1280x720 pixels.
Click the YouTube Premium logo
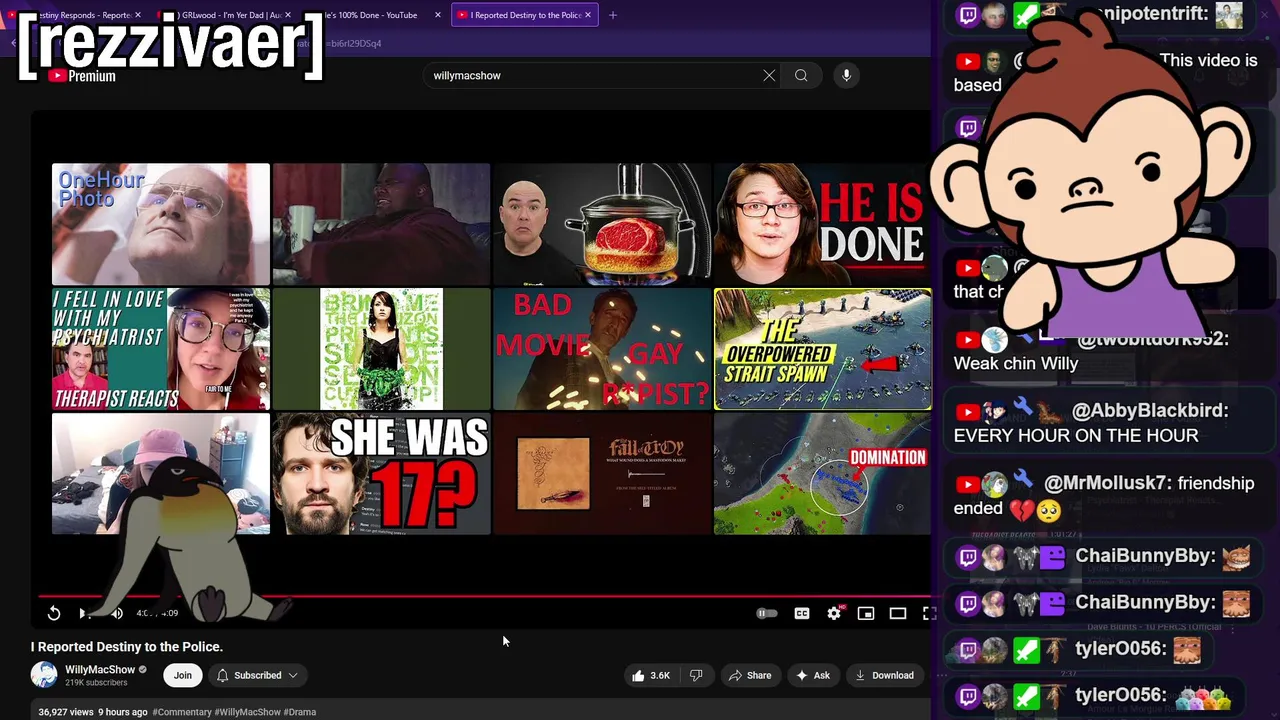pos(80,76)
